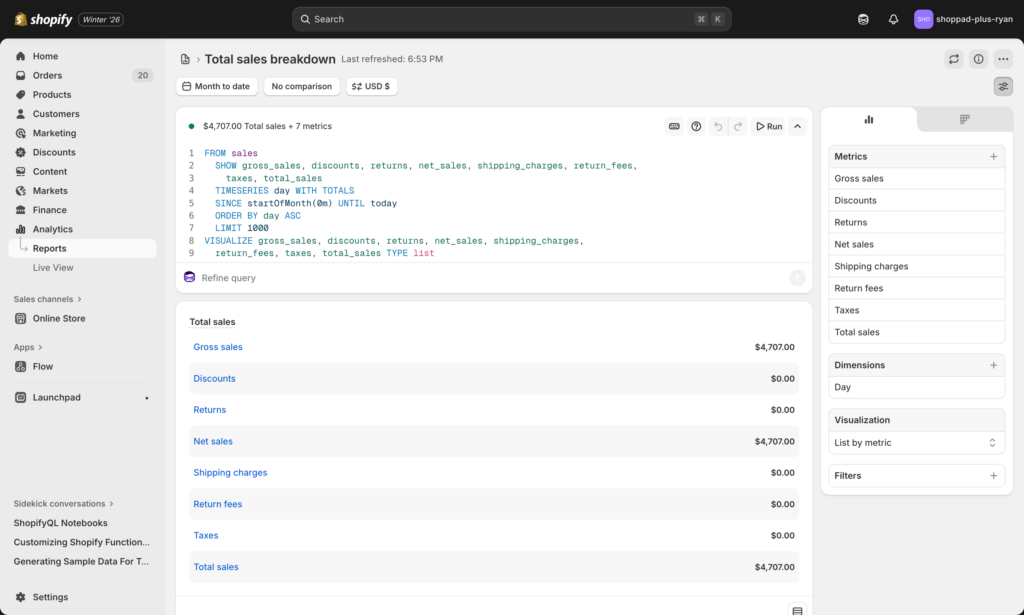Select Day dimension in panel
The height and width of the screenshot is (615, 1024).
tap(916, 387)
